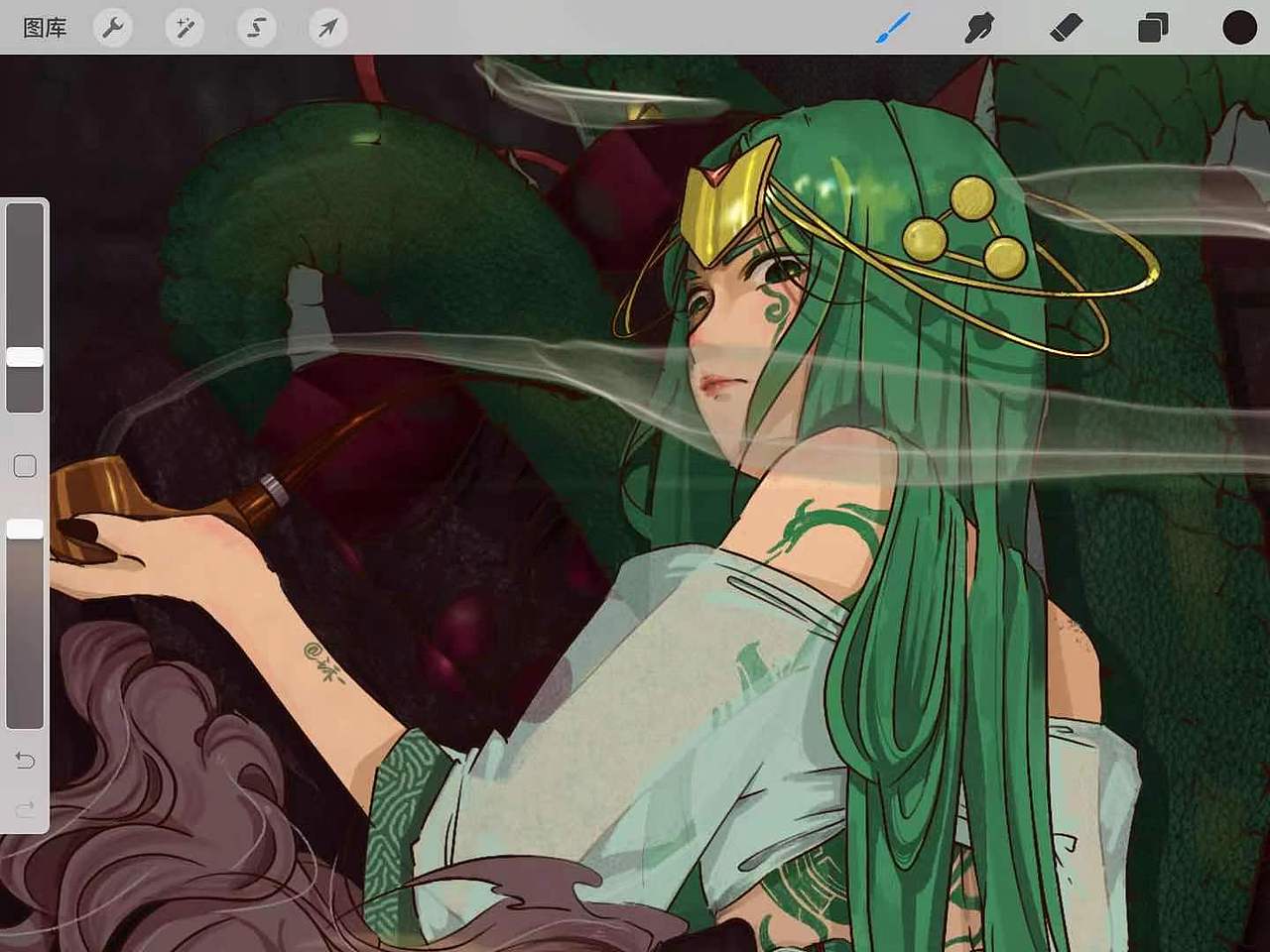1270x952 pixels.
Task: Activate the Selection tool
Action: [x=256, y=28]
